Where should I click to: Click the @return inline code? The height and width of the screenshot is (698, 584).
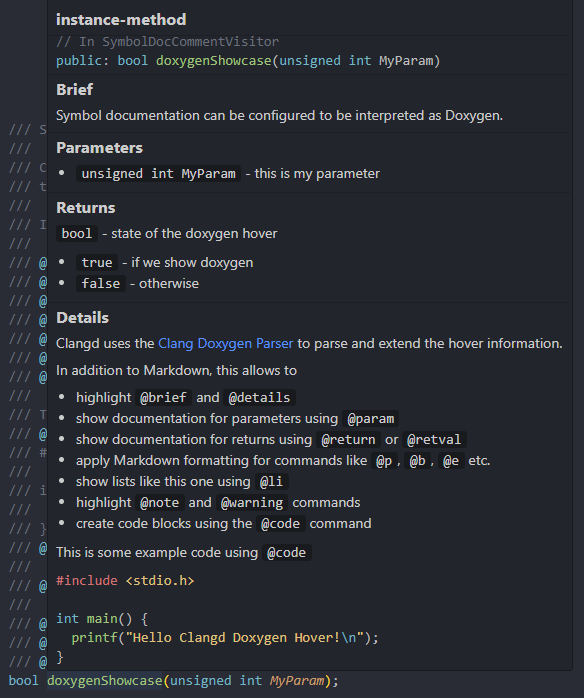click(348, 439)
